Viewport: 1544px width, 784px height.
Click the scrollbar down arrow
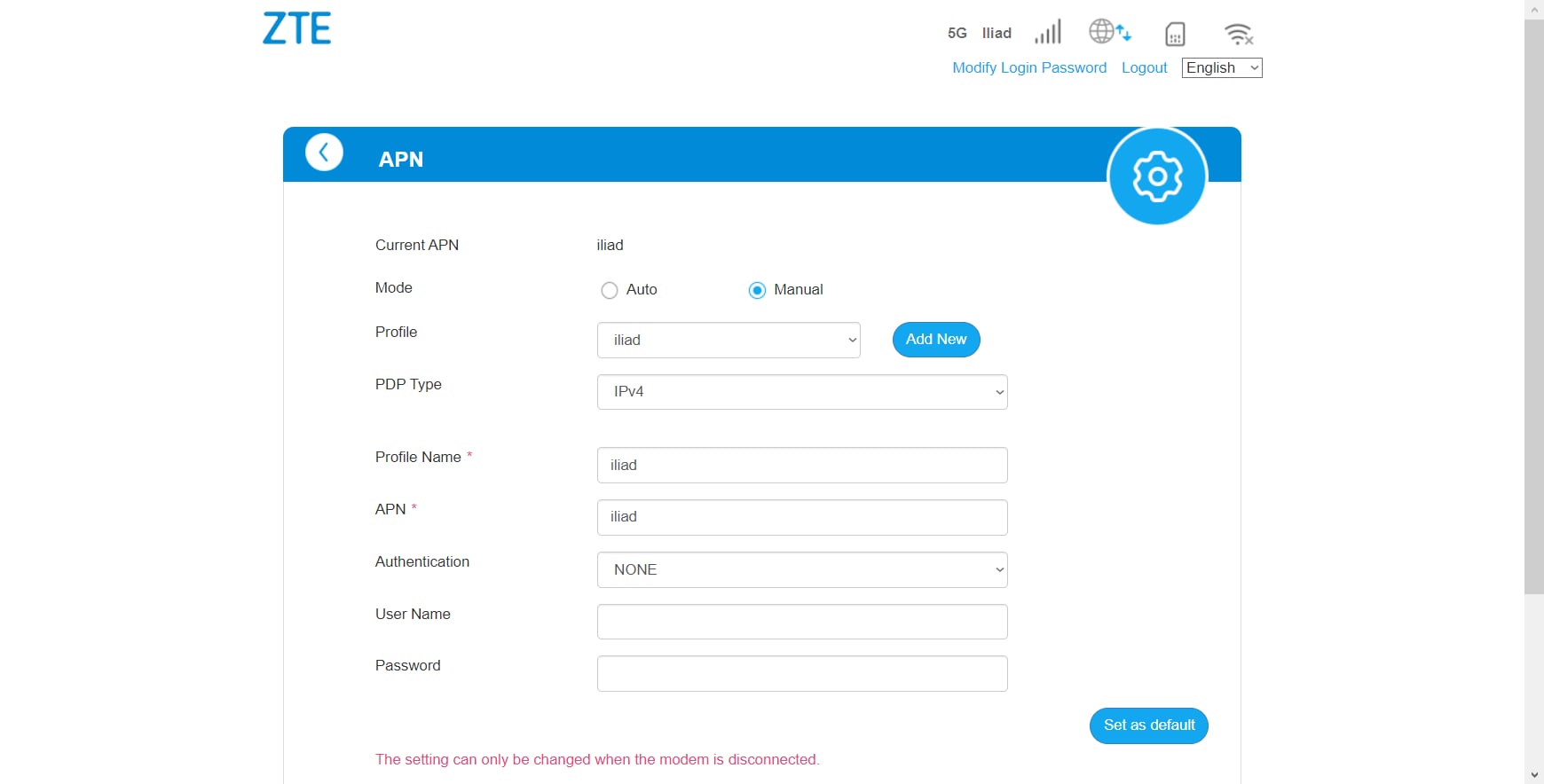tap(1534, 775)
